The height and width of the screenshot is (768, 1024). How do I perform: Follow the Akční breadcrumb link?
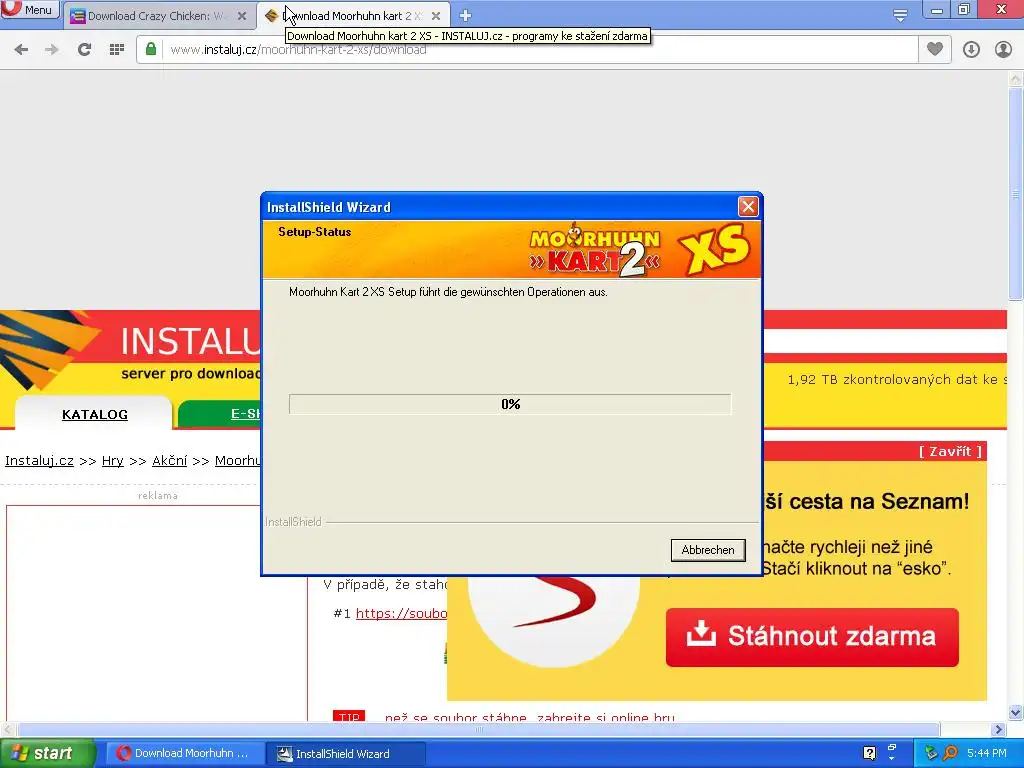[169, 460]
